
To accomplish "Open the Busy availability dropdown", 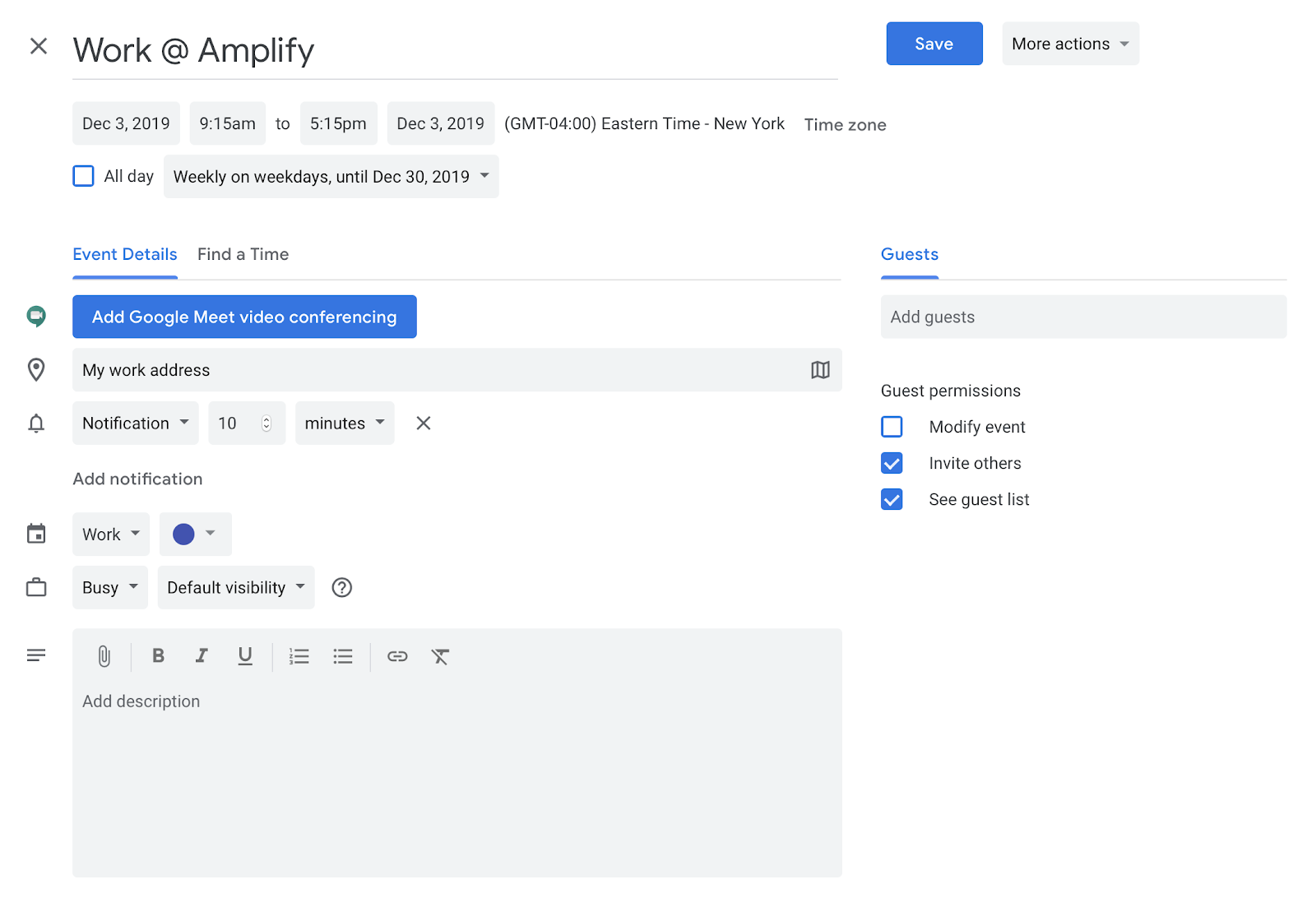I will [x=110, y=588].
